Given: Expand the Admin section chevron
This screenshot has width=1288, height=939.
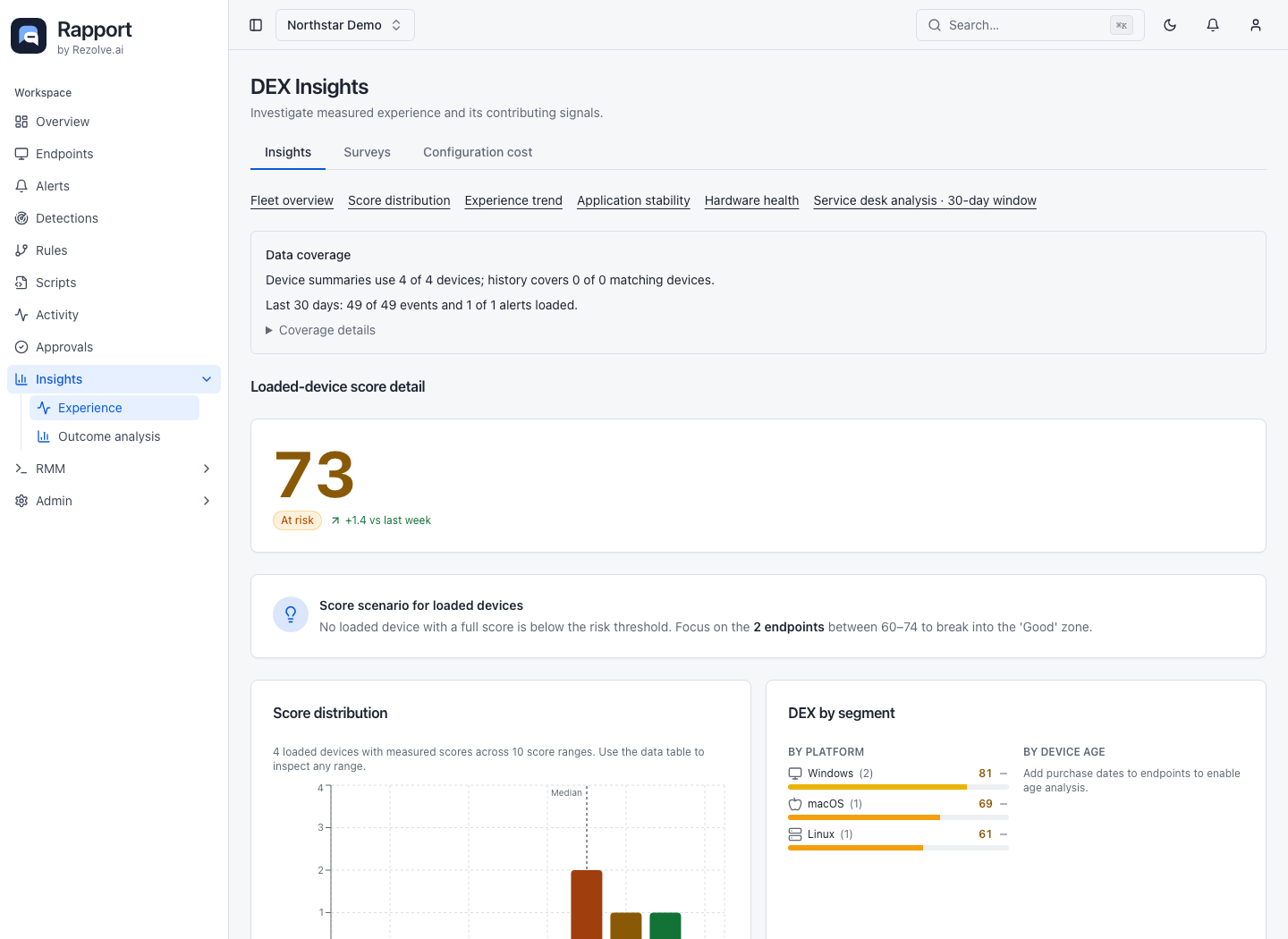Looking at the screenshot, I should point(207,501).
